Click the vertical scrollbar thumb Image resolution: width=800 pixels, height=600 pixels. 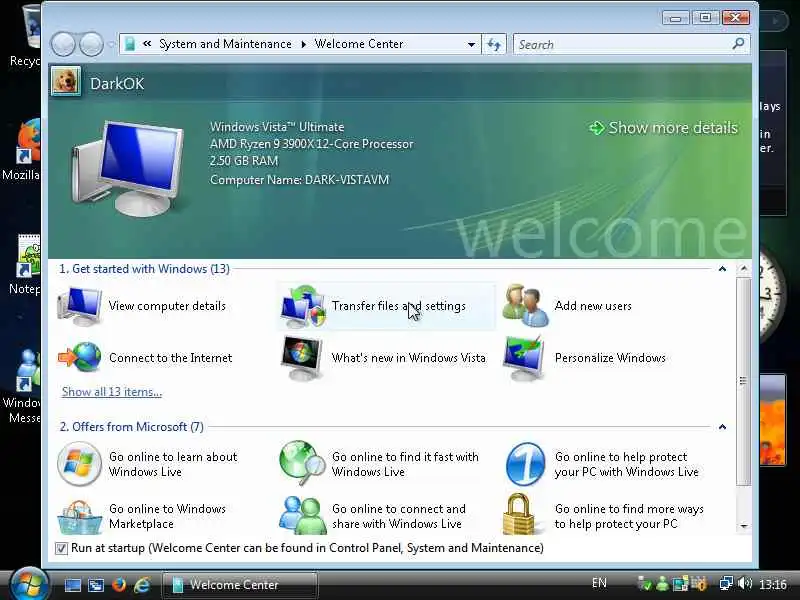pyautogui.click(x=743, y=381)
